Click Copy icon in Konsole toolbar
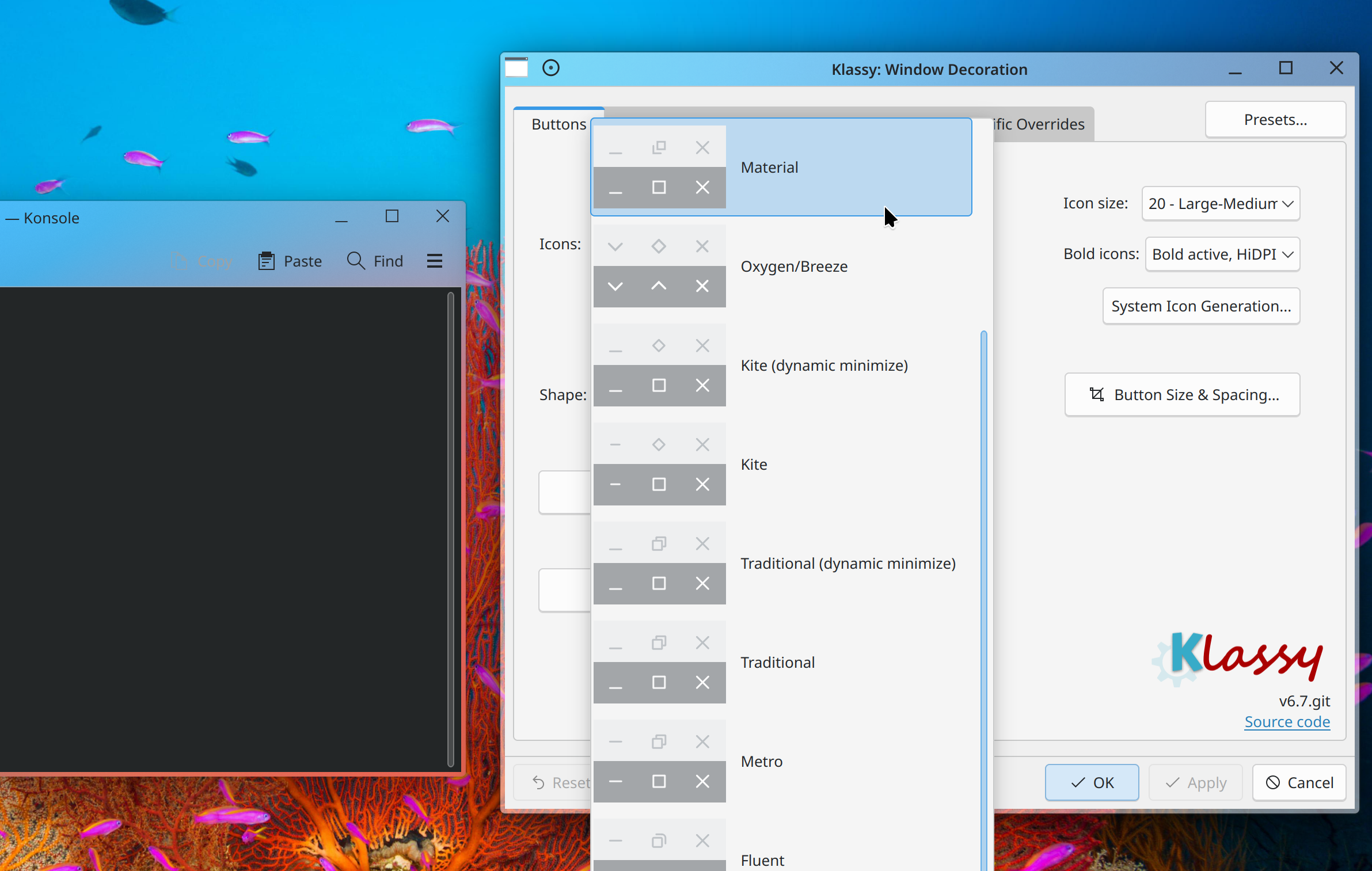 [x=180, y=261]
